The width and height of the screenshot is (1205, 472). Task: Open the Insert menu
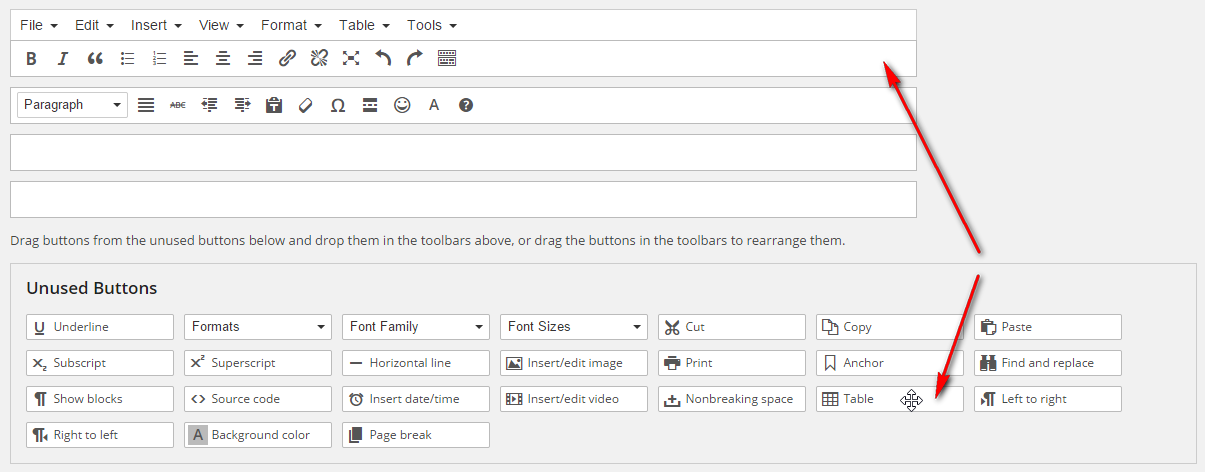156,25
